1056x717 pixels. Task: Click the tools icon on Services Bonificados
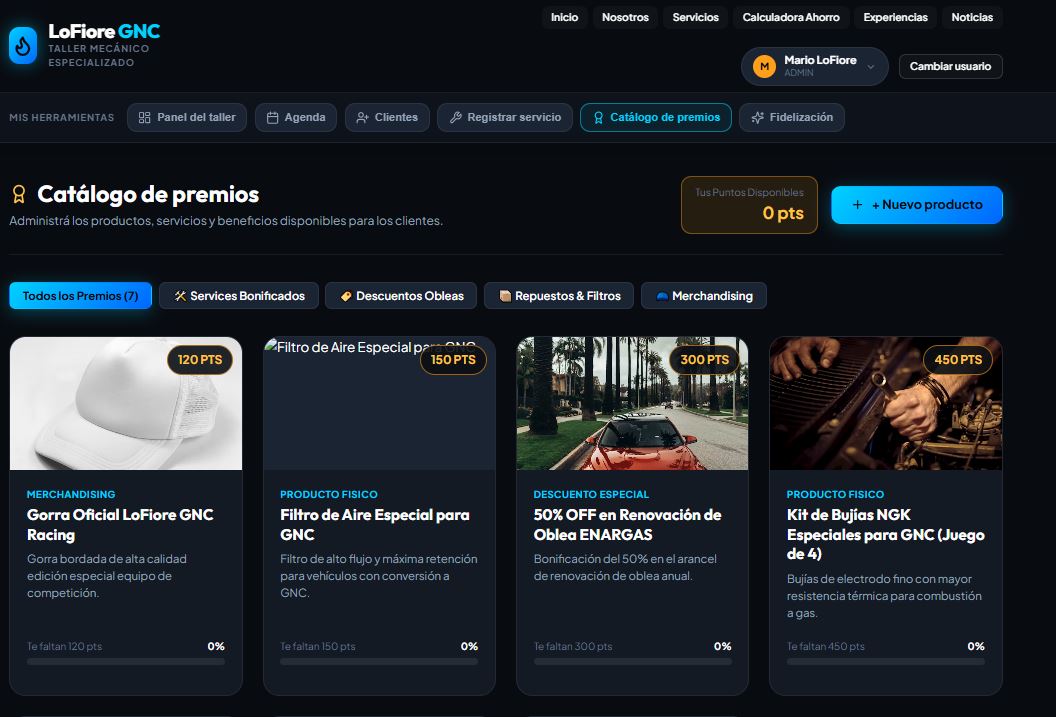tap(180, 296)
